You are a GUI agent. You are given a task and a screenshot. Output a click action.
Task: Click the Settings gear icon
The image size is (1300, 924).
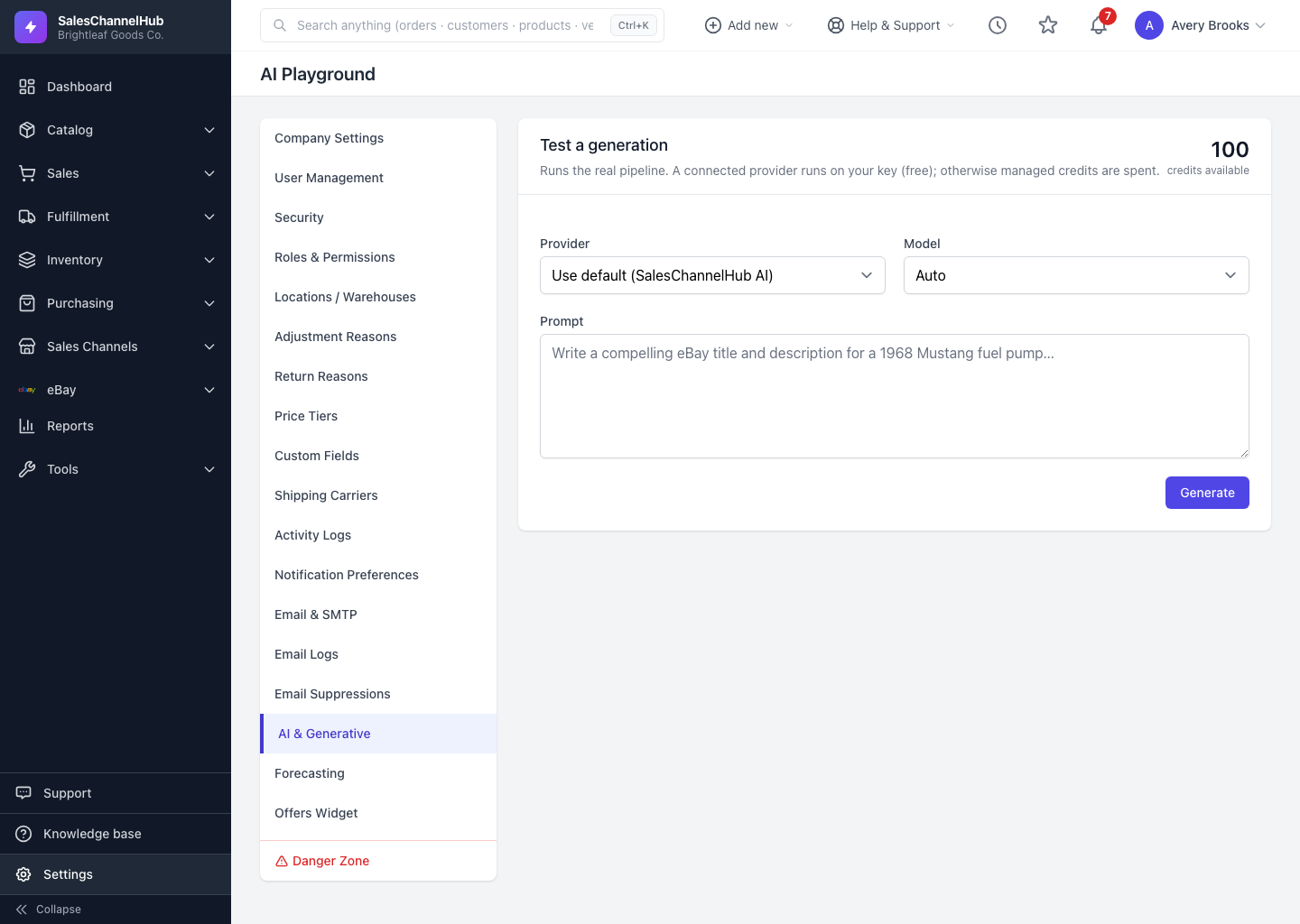point(23,874)
